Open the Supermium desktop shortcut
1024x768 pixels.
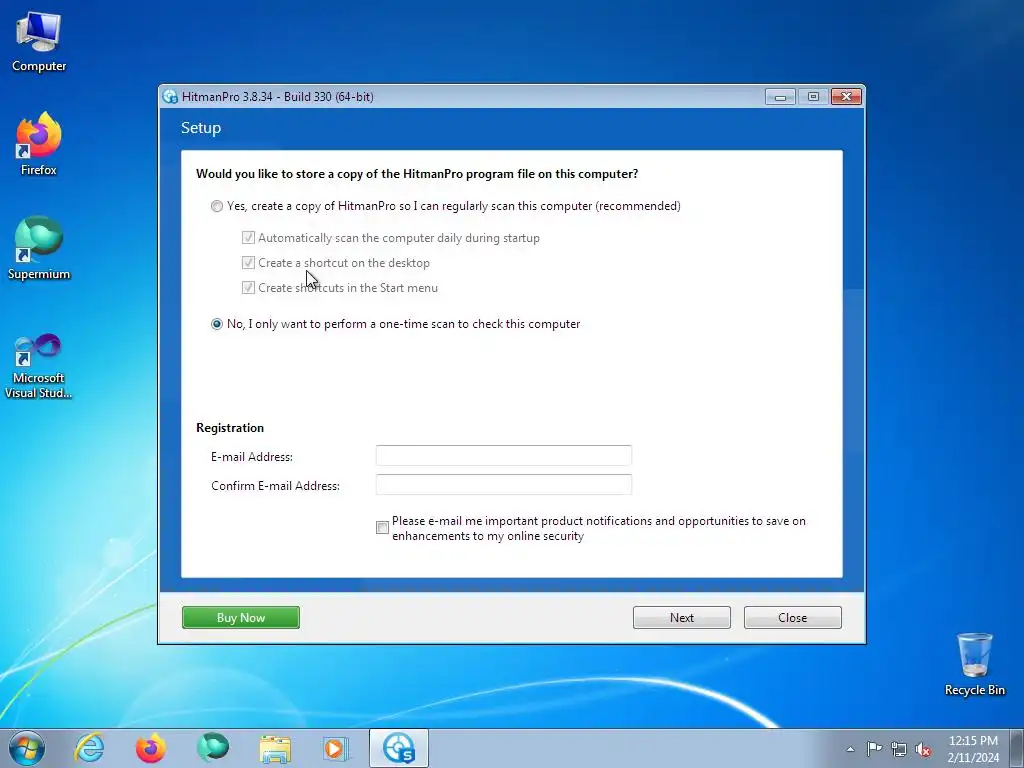39,248
